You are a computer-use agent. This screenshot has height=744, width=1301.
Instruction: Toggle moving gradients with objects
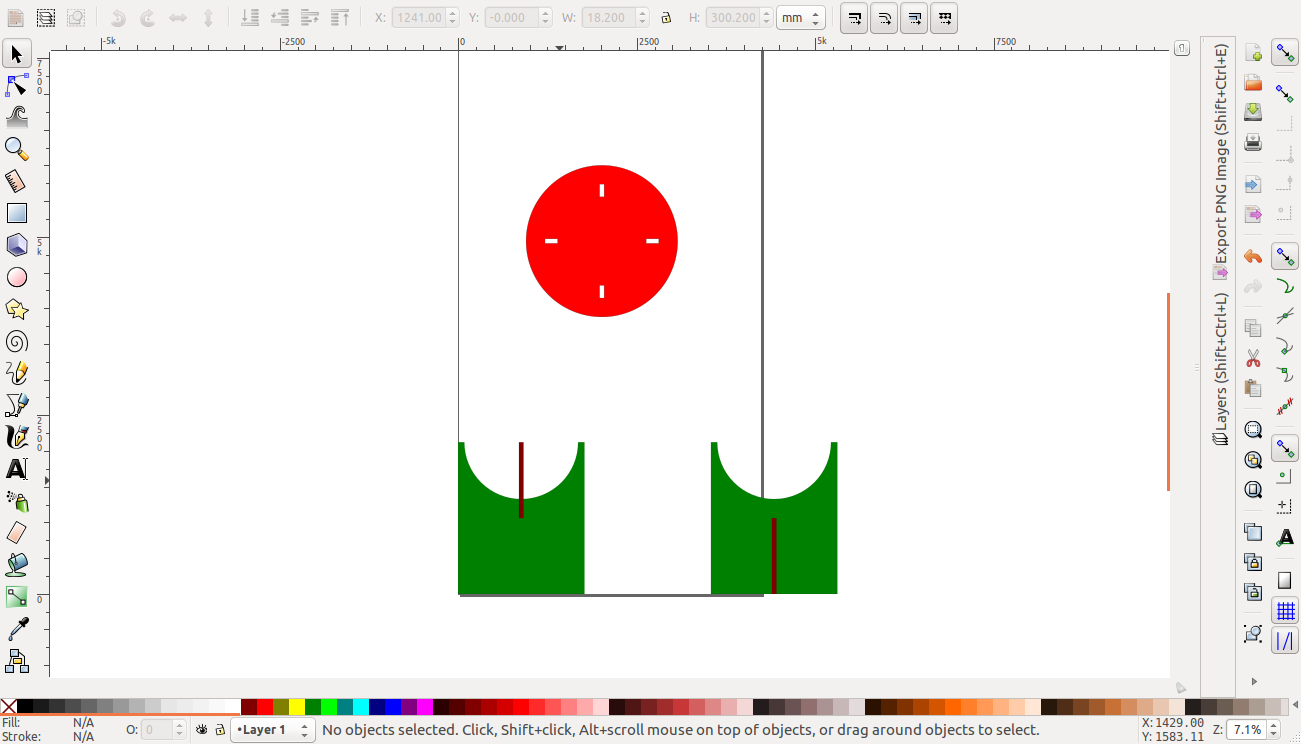914,18
